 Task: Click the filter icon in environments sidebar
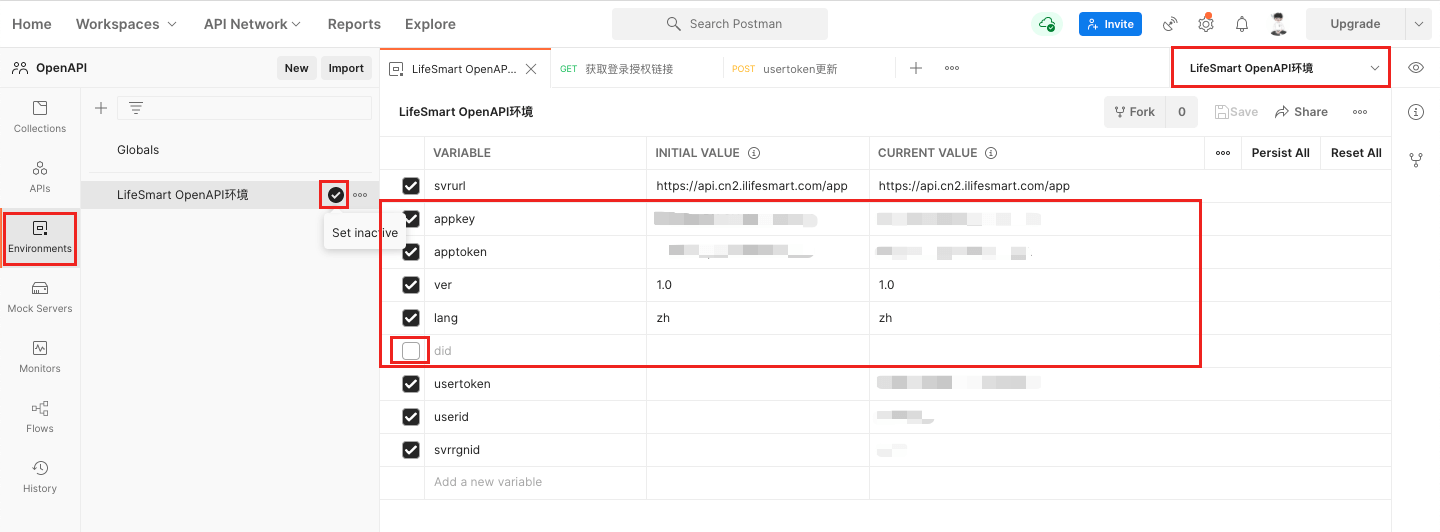point(136,108)
